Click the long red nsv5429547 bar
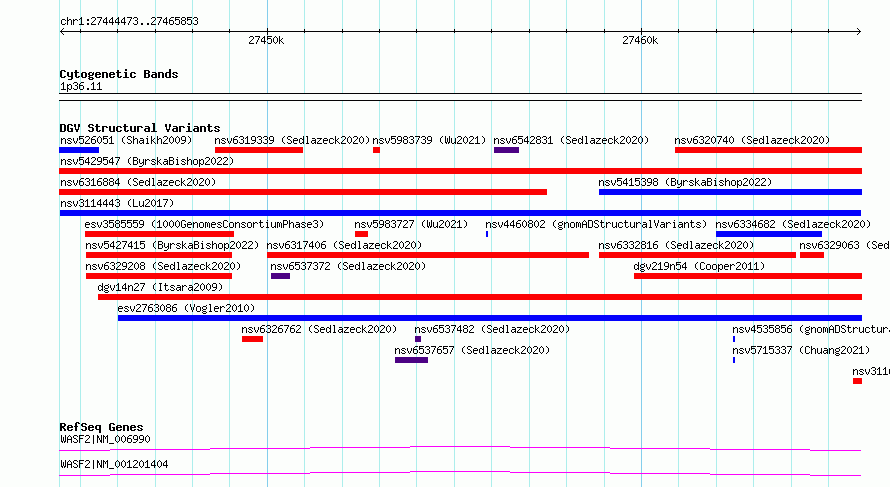890x487 pixels. [460, 171]
